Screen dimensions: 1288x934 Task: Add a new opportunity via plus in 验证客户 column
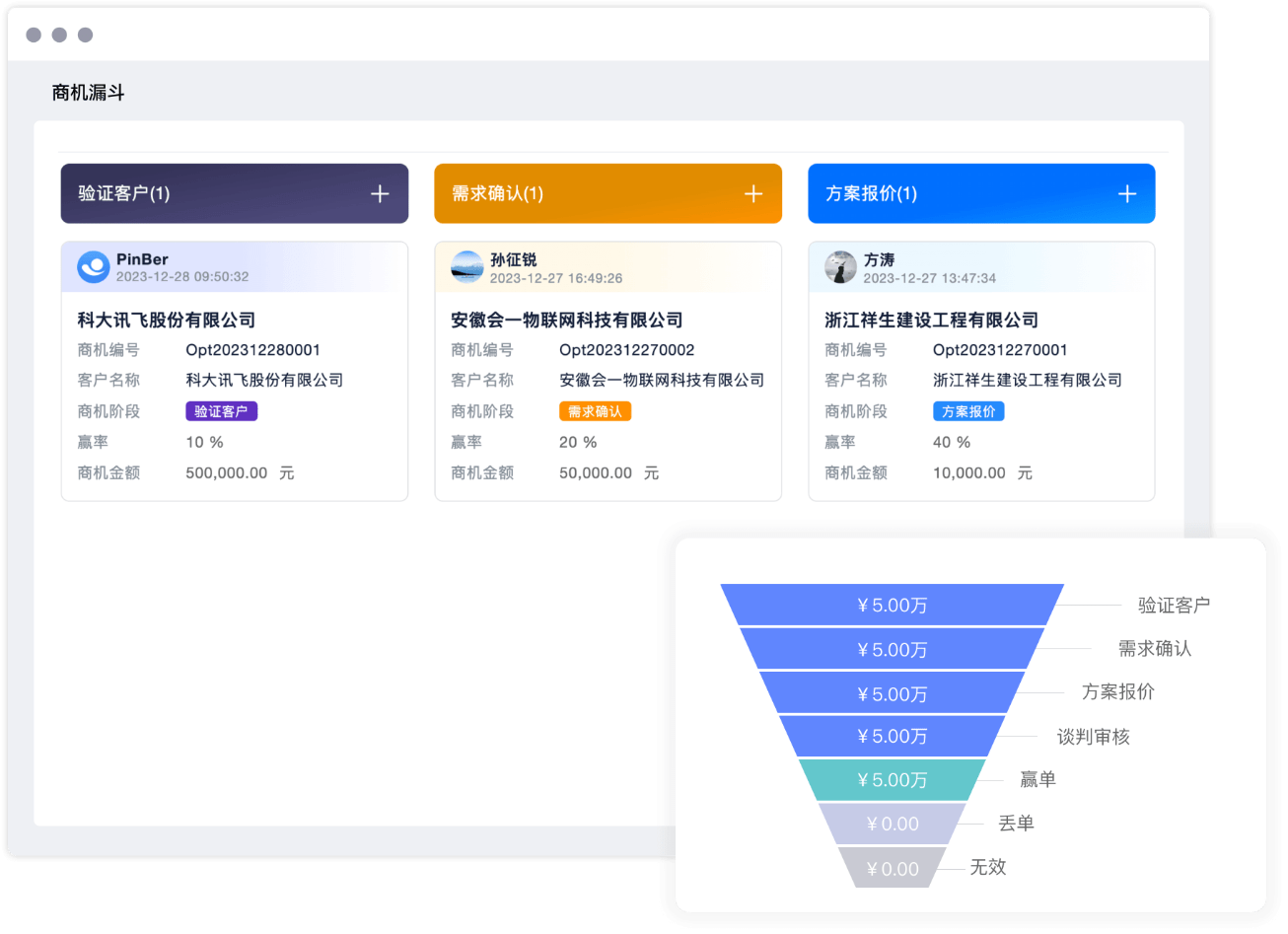pos(379,193)
